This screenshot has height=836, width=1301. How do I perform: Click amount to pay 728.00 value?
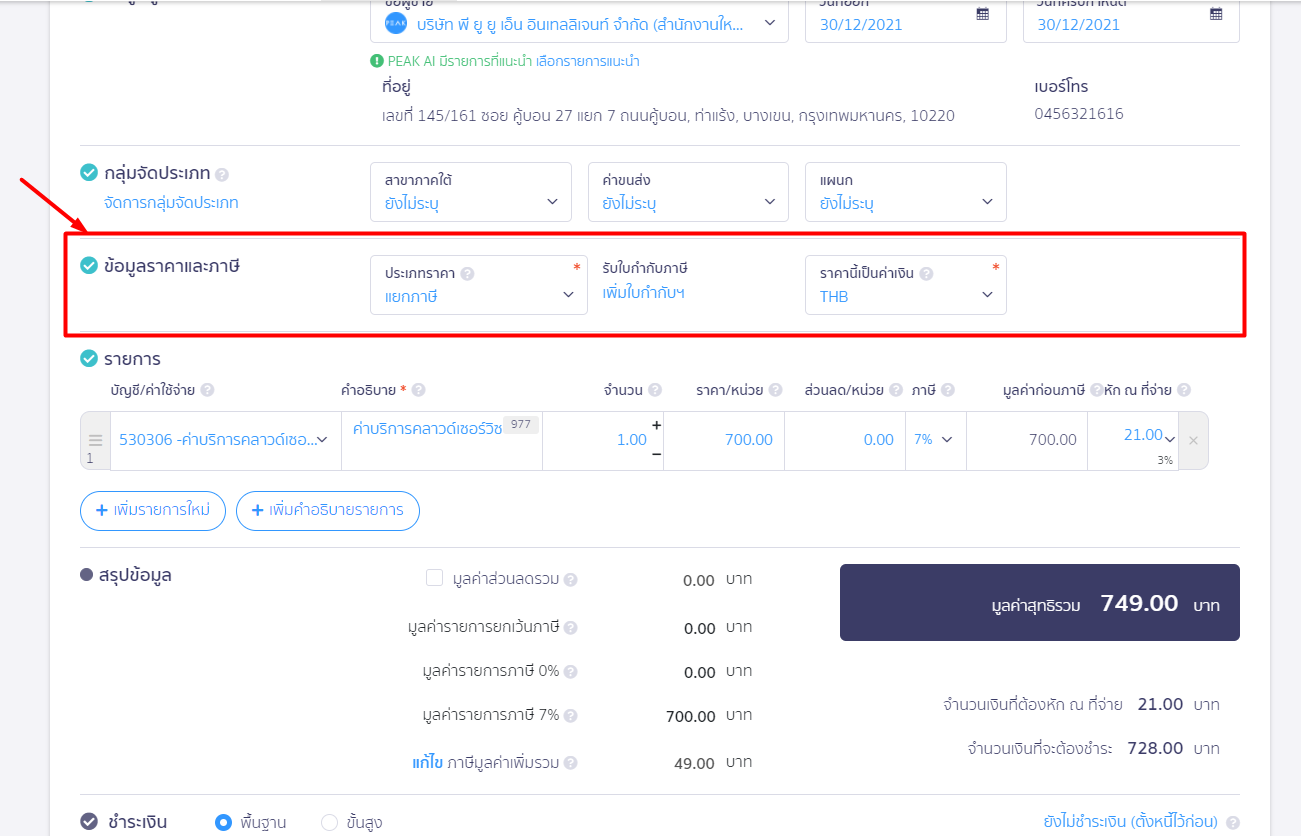point(1155,748)
